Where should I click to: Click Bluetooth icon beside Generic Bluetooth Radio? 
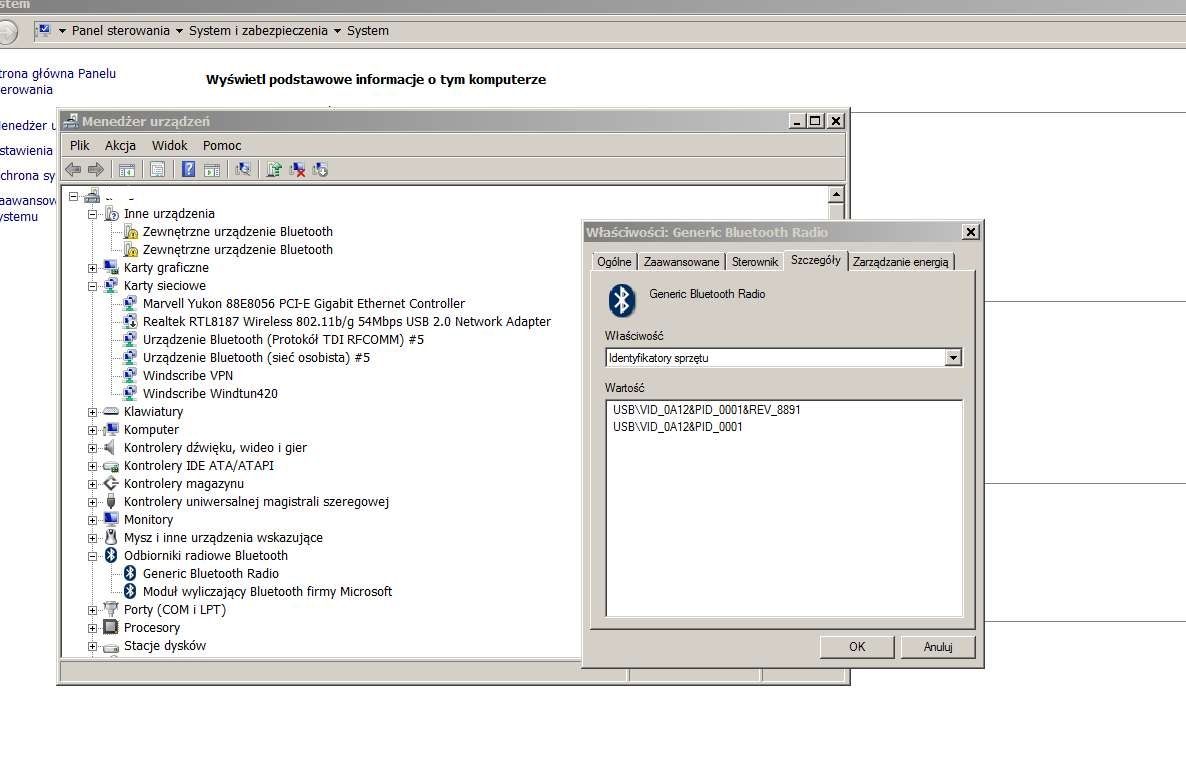pyautogui.click(x=130, y=574)
